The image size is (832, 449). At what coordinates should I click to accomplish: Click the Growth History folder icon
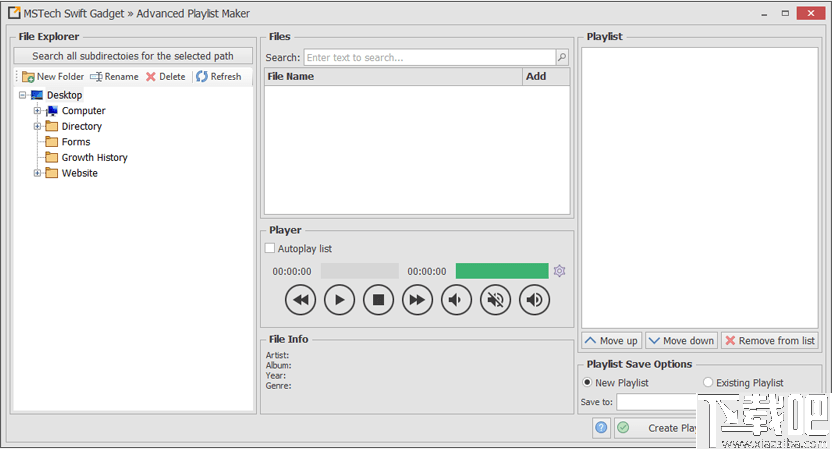point(51,157)
